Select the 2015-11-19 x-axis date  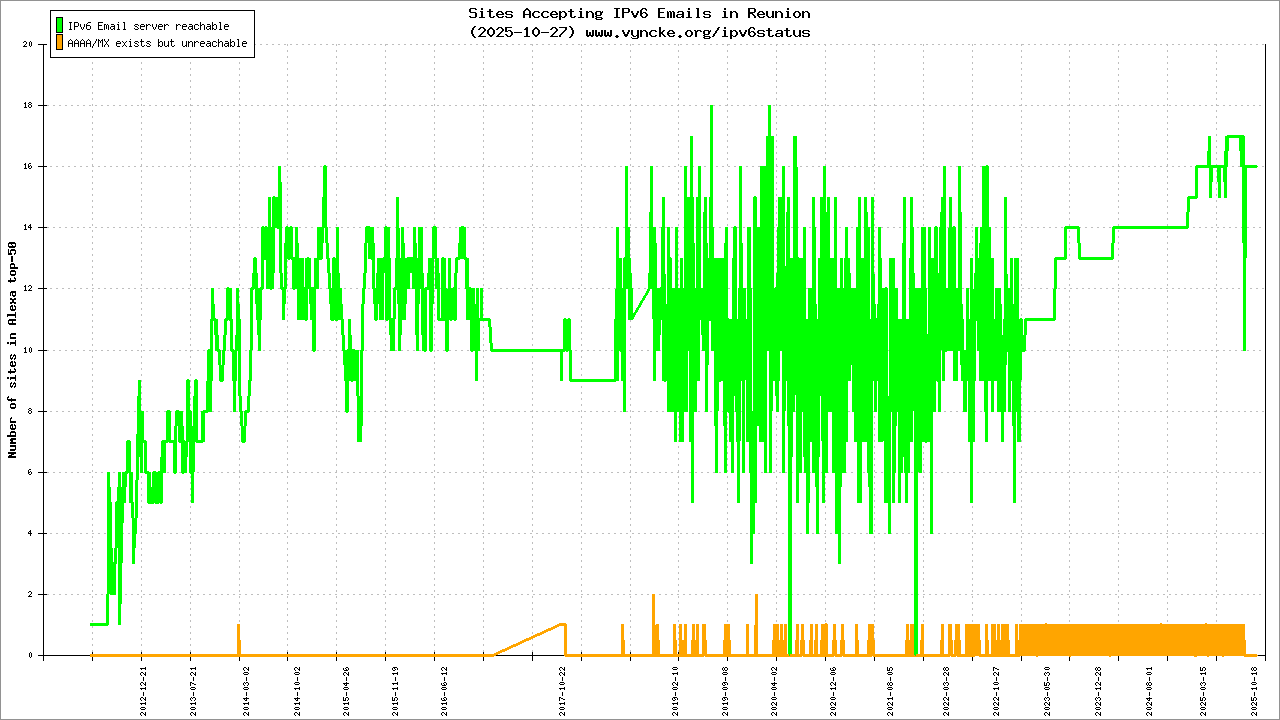[x=396, y=689]
